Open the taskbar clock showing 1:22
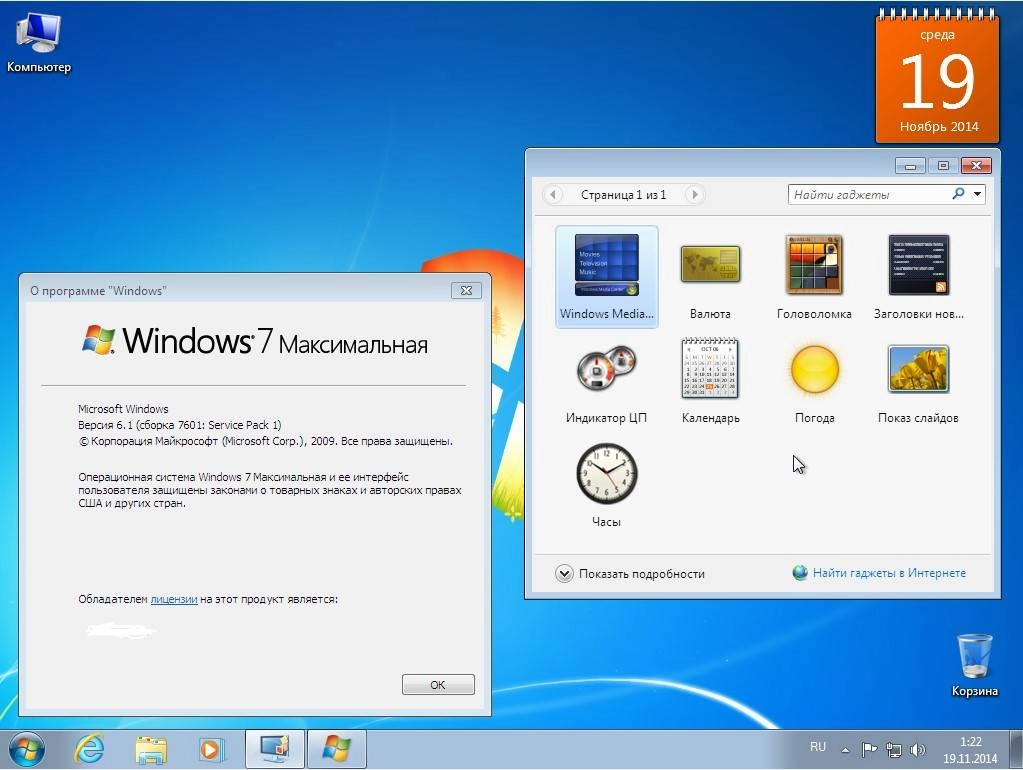The width and height of the screenshot is (1023, 770). (970, 750)
